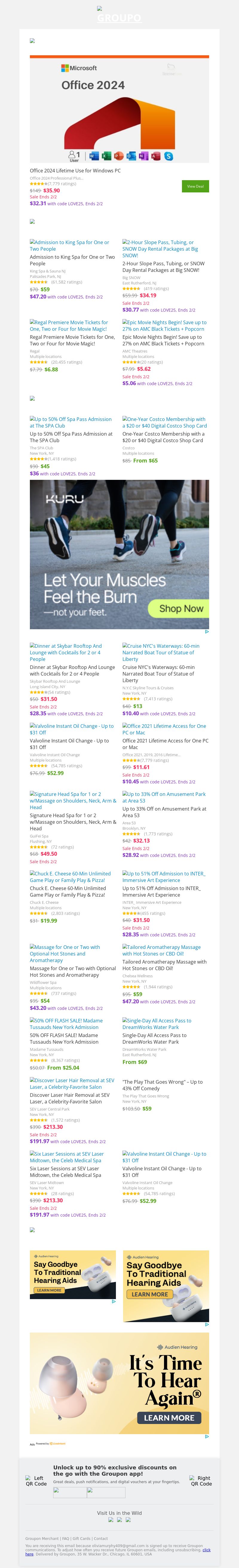Click the green View Deal button
This screenshot has height=1568, width=239.
(x=195, y=186)
